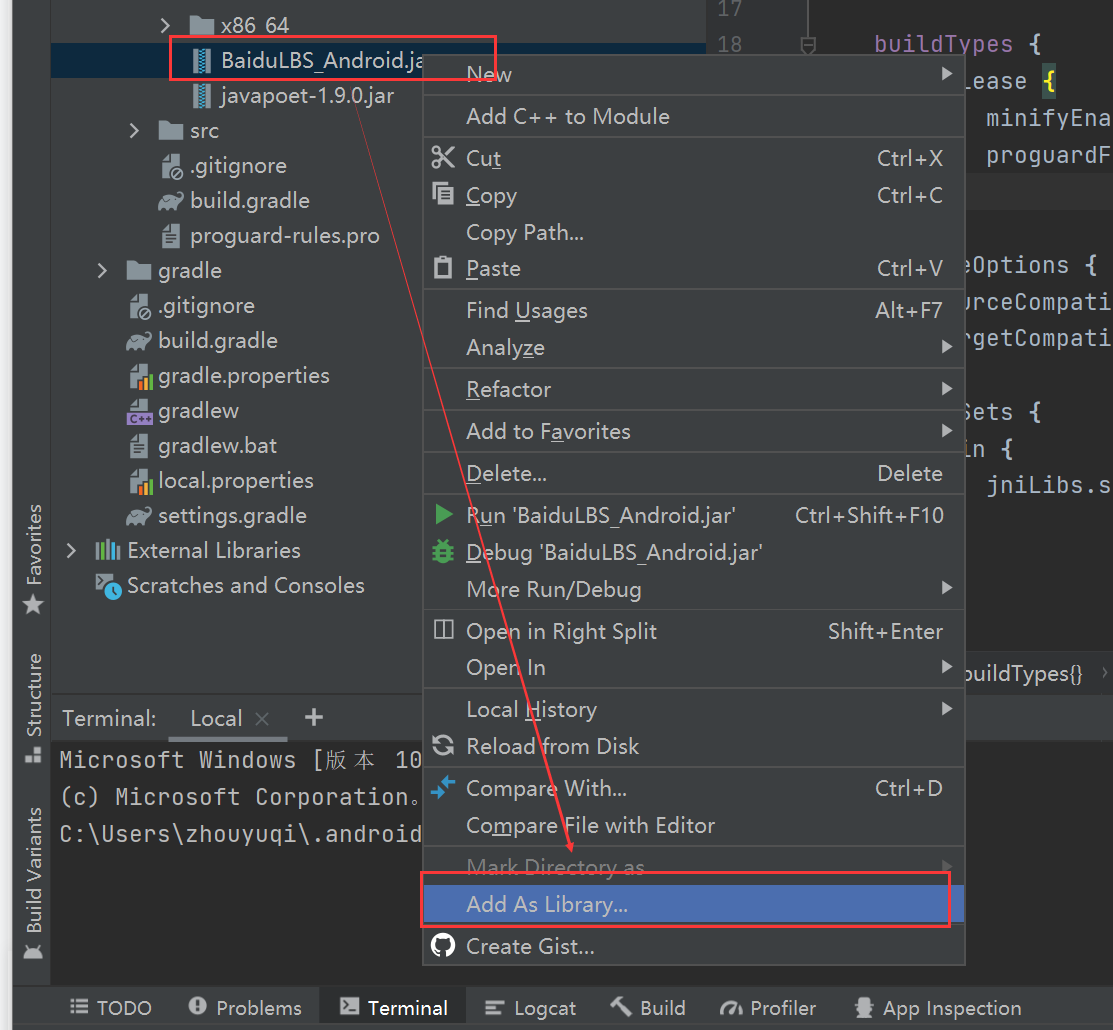Click the plus to open a new terminal
Image resolution: width=1113 pixels, height=1030 pixels.
click(x=313, y=717)
